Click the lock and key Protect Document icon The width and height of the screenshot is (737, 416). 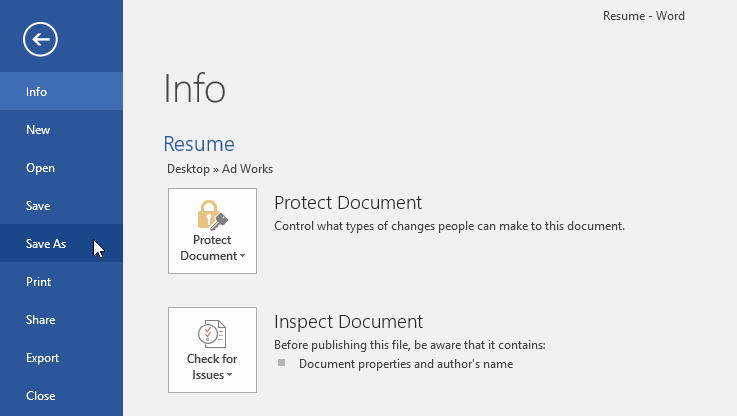(x=212, y=214)
